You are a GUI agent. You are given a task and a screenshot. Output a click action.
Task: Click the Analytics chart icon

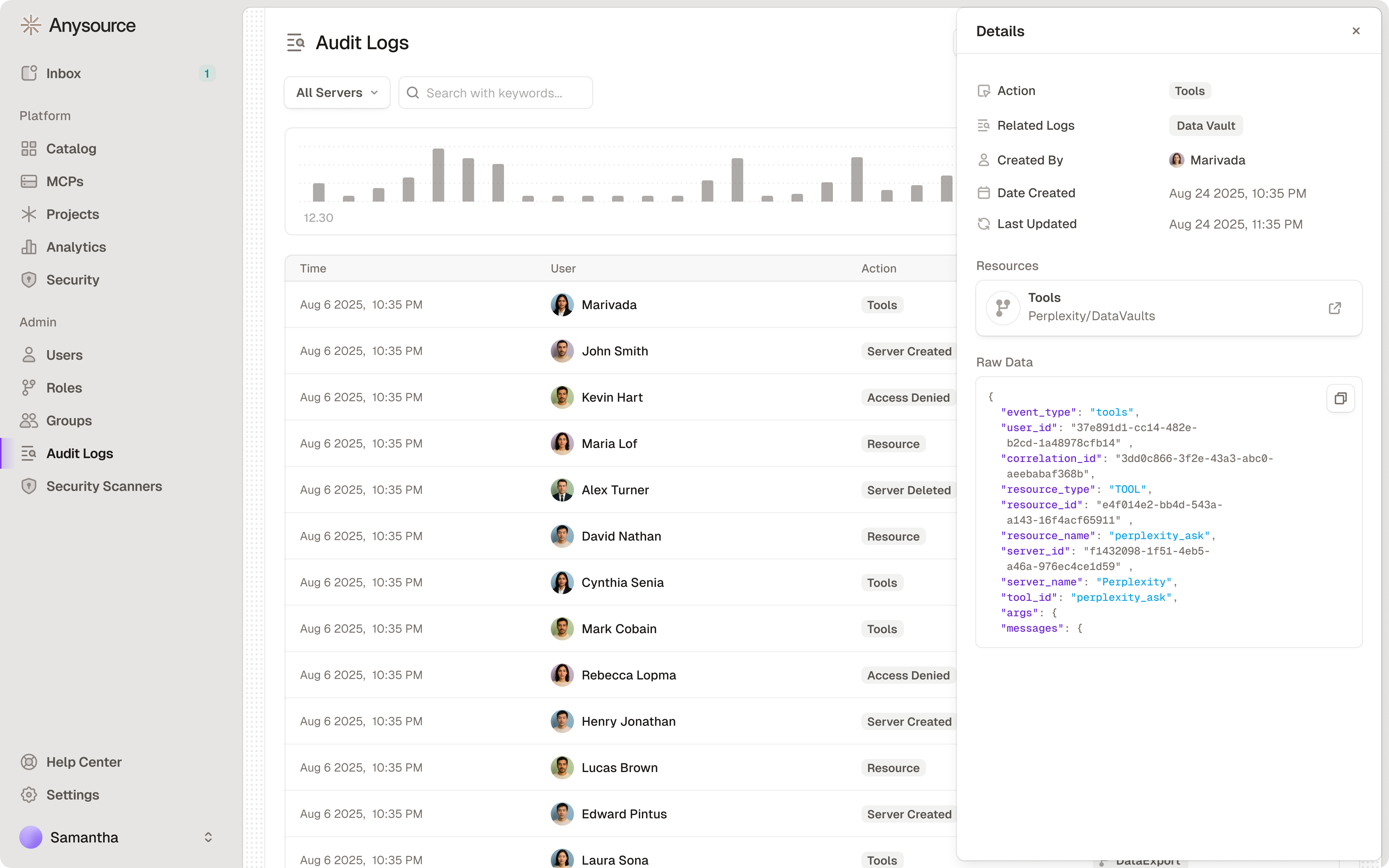tap(29, 247)
